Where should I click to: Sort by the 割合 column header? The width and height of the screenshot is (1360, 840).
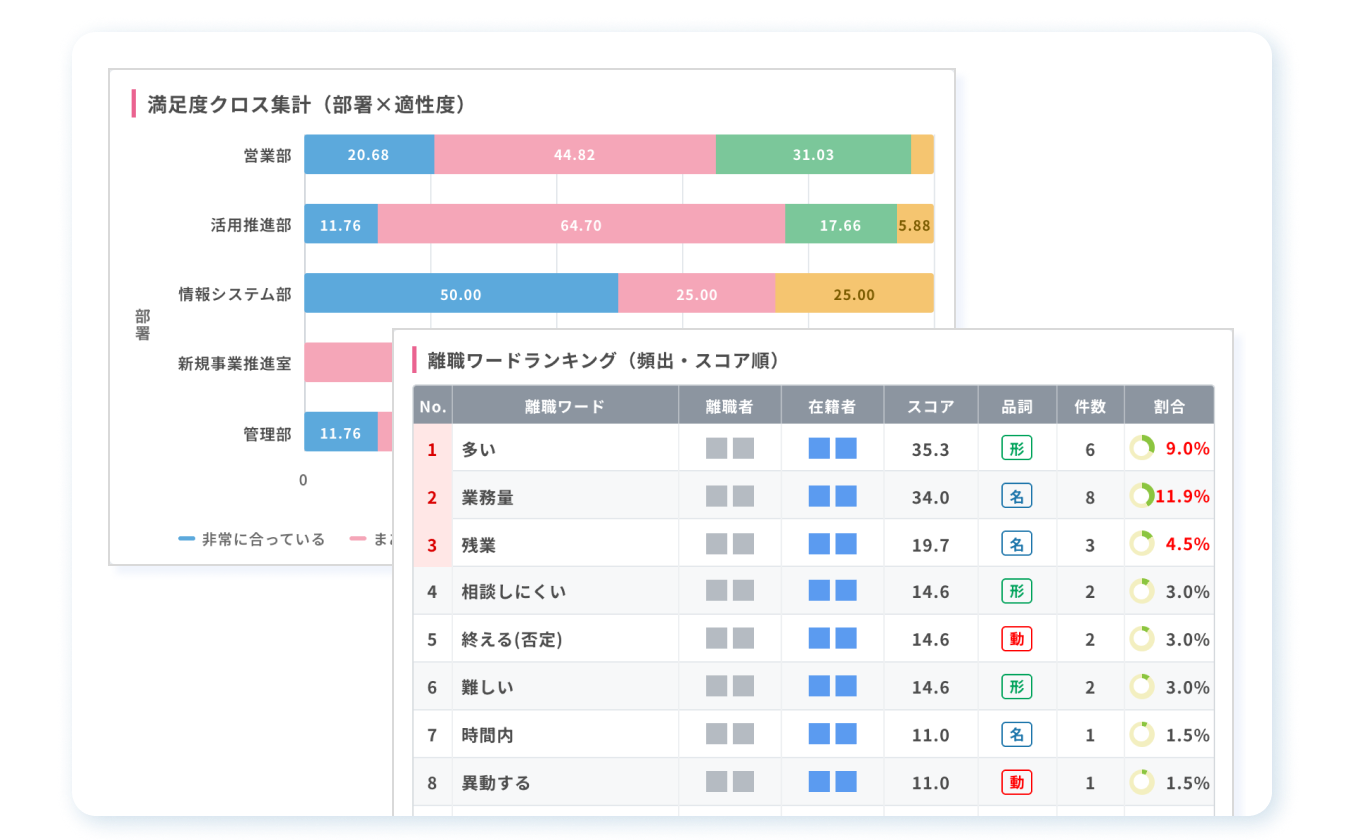[x=1169, y=406]
